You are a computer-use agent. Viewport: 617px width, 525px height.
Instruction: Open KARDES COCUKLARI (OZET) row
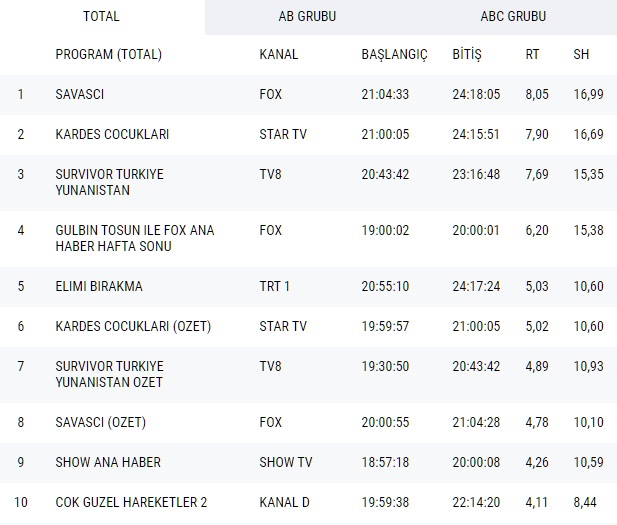[133, 326]
